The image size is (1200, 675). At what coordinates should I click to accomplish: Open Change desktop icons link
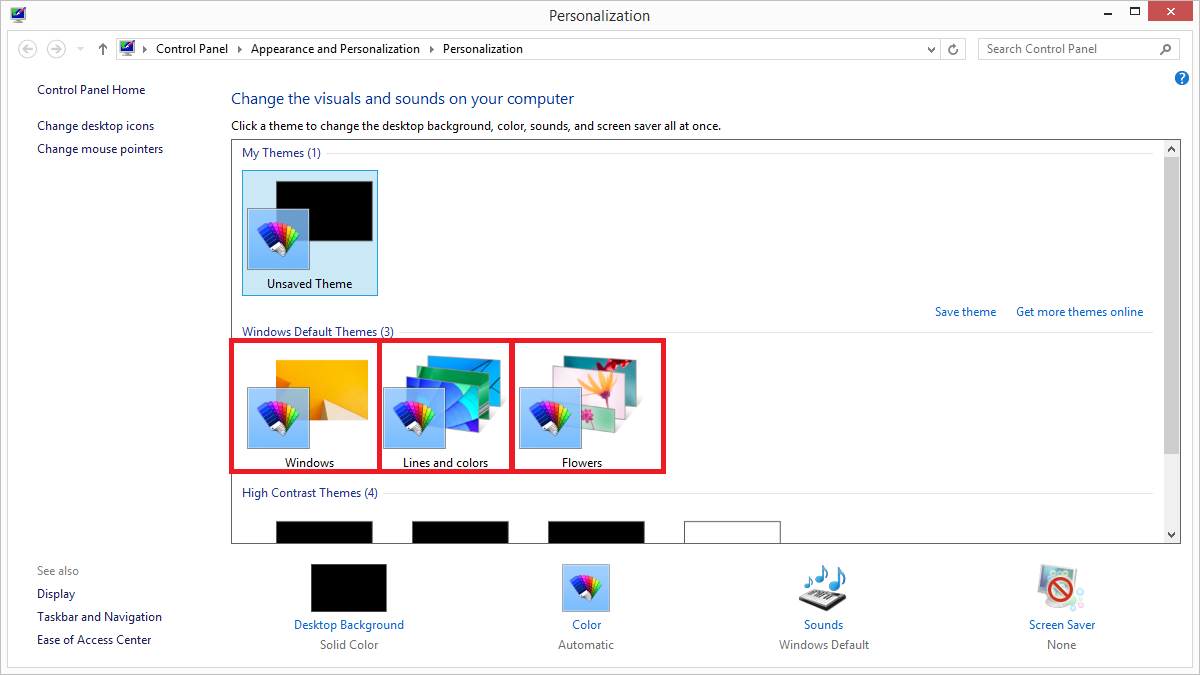(96, 126)
